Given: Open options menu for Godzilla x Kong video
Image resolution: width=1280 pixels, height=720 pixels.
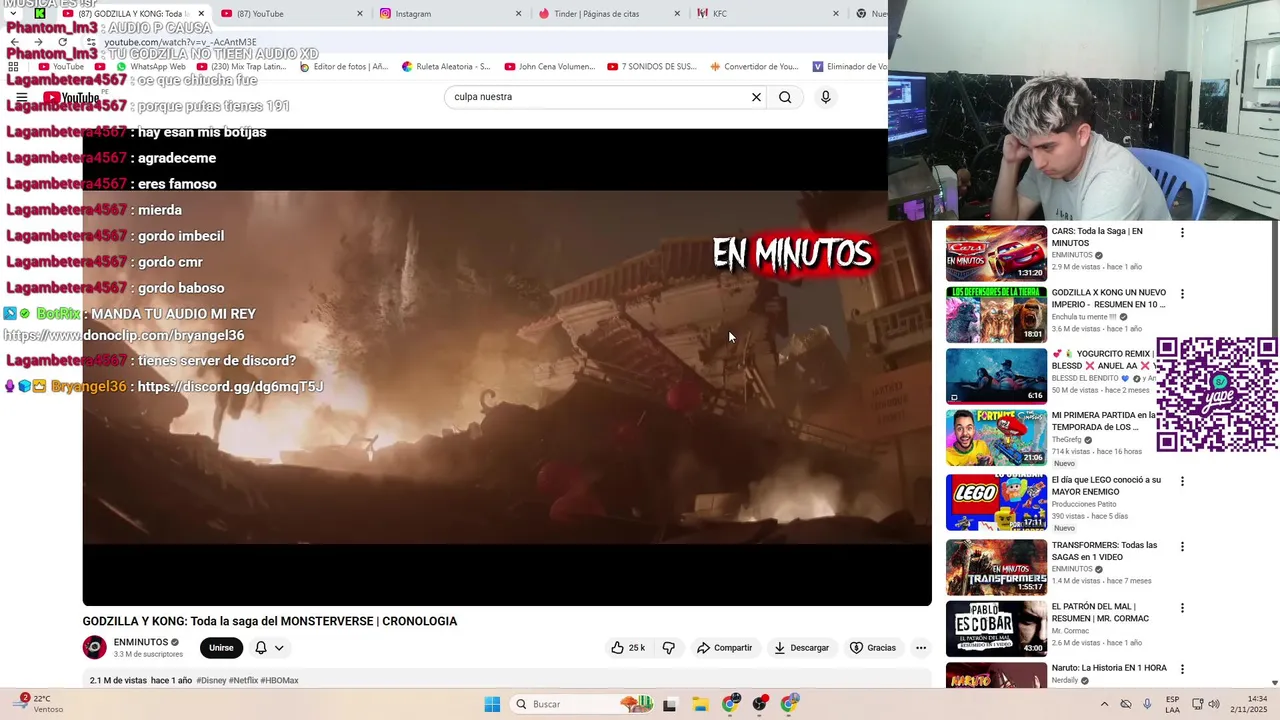Looking at the screenshot, I should pyautogui.click(x=1182, y=295).
